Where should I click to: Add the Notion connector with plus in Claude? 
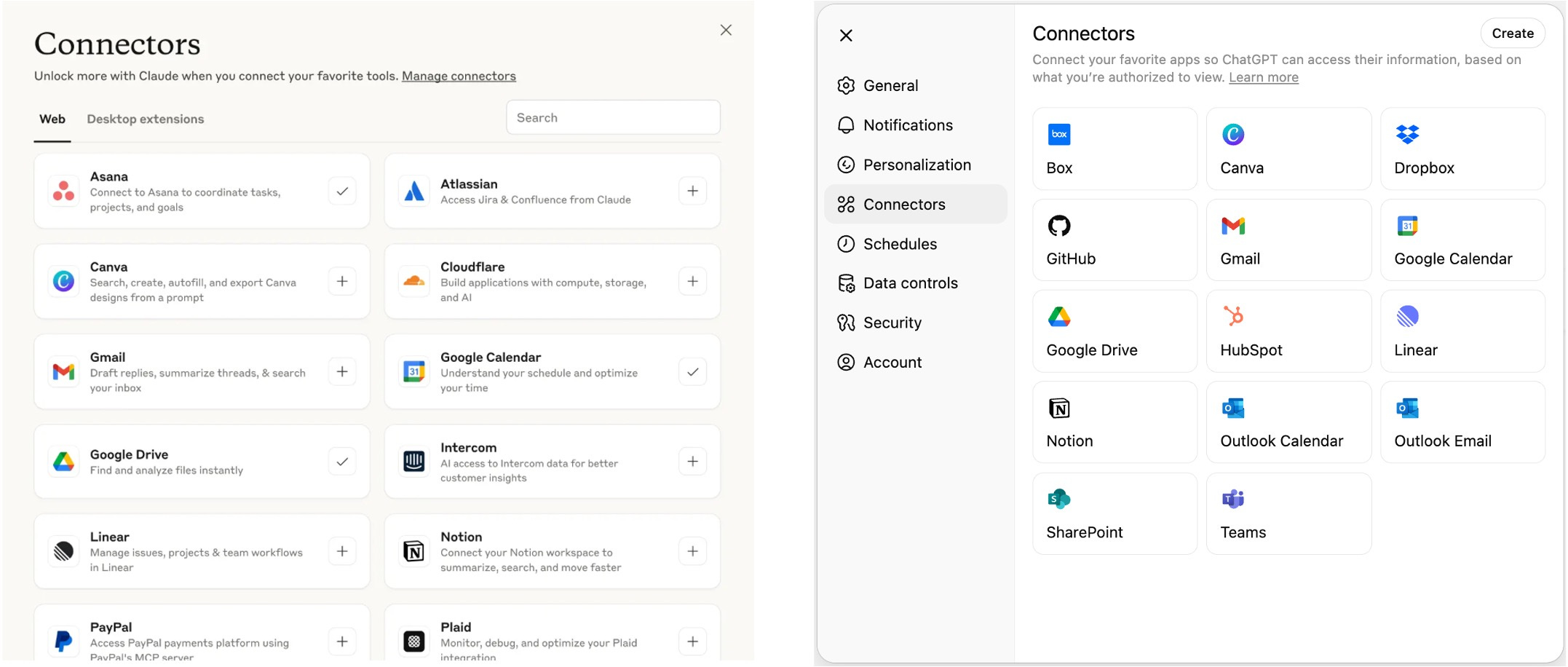coord(692,551)
